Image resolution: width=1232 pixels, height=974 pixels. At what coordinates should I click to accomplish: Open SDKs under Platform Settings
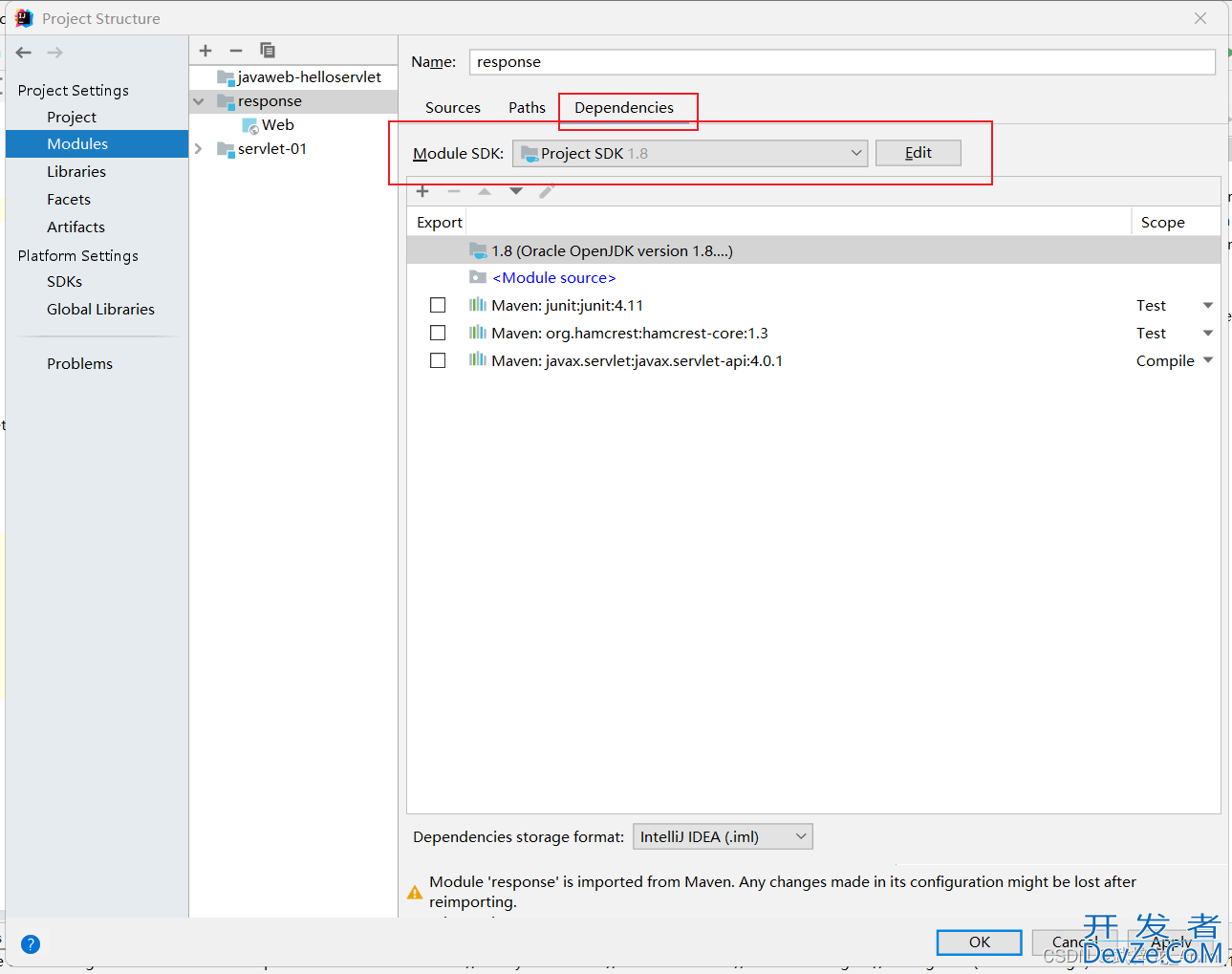(64, 282)
